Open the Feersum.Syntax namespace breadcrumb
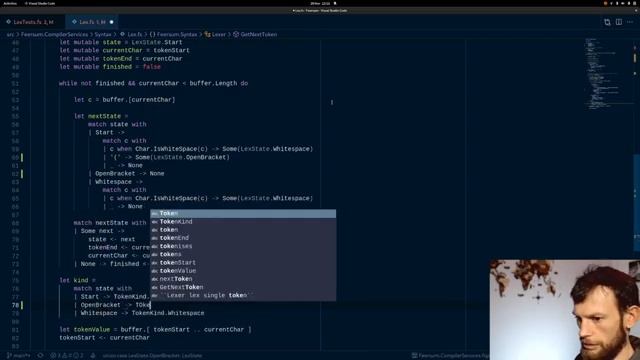This screenshot has width=640, height=360. [173, 34]
